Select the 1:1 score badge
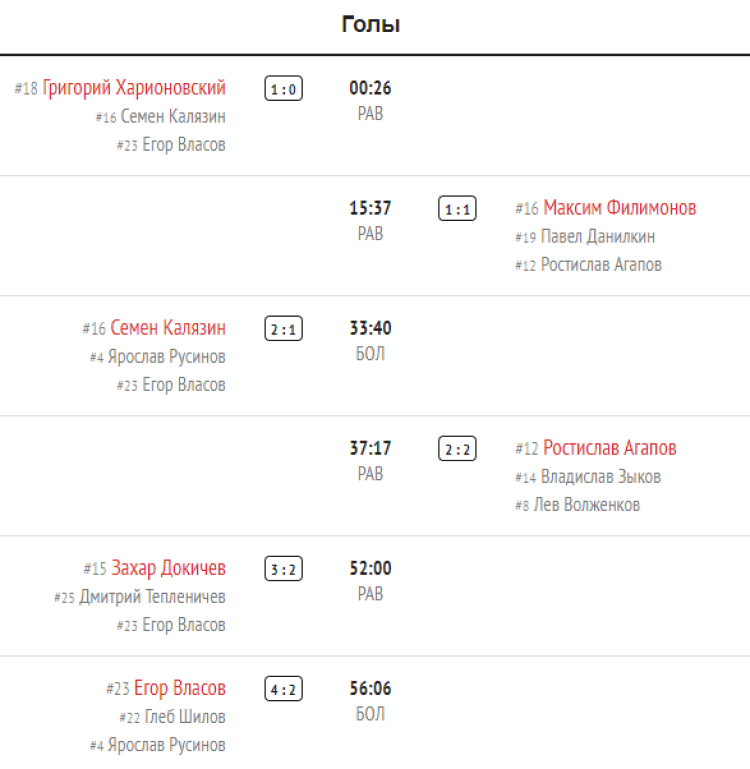Viewport: 750px width, 769px height. click(x=457, y=209)
